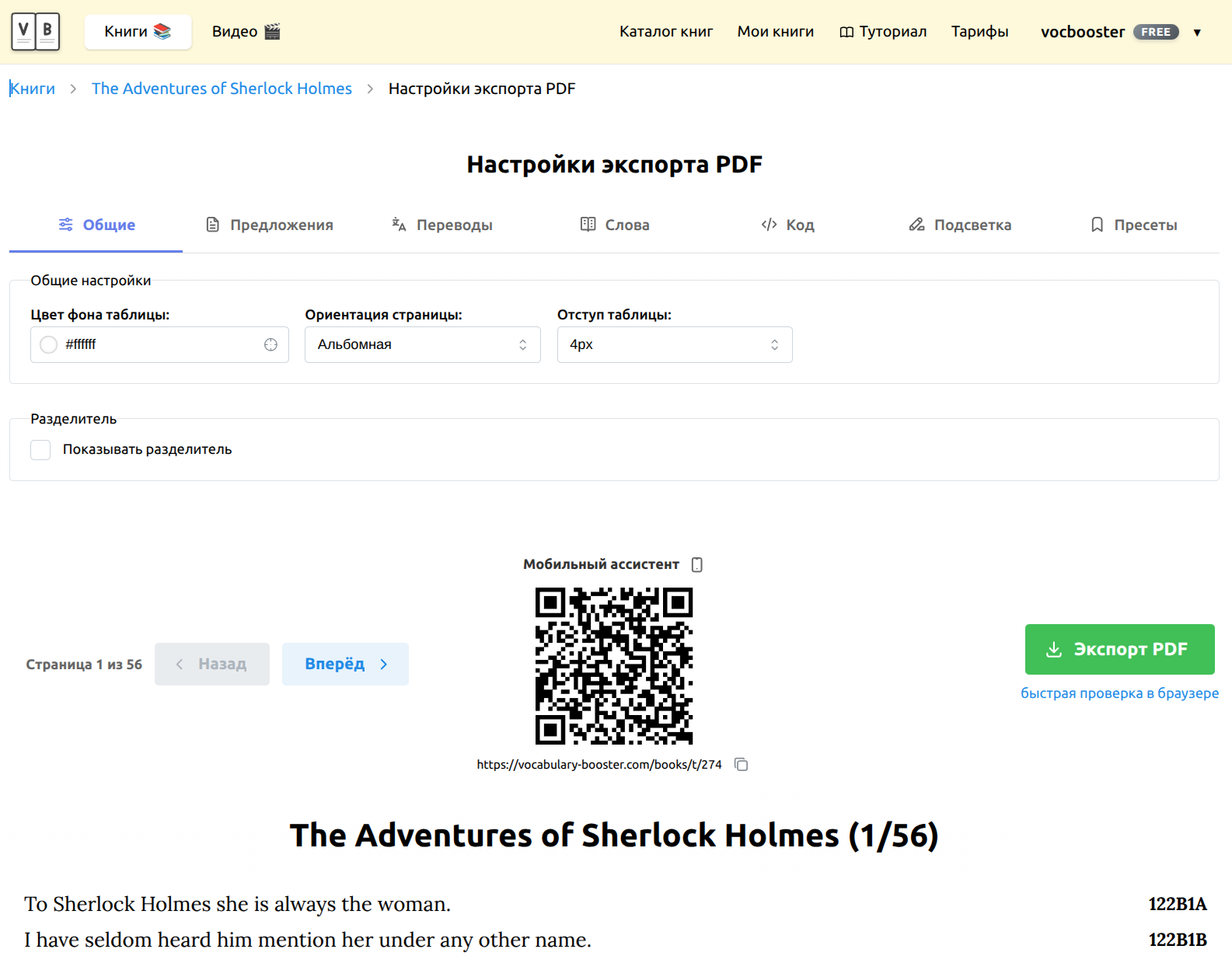Click the copy icon beside the book URL
This screenshot has width=1232, height=963.
(x=741, y=765)
